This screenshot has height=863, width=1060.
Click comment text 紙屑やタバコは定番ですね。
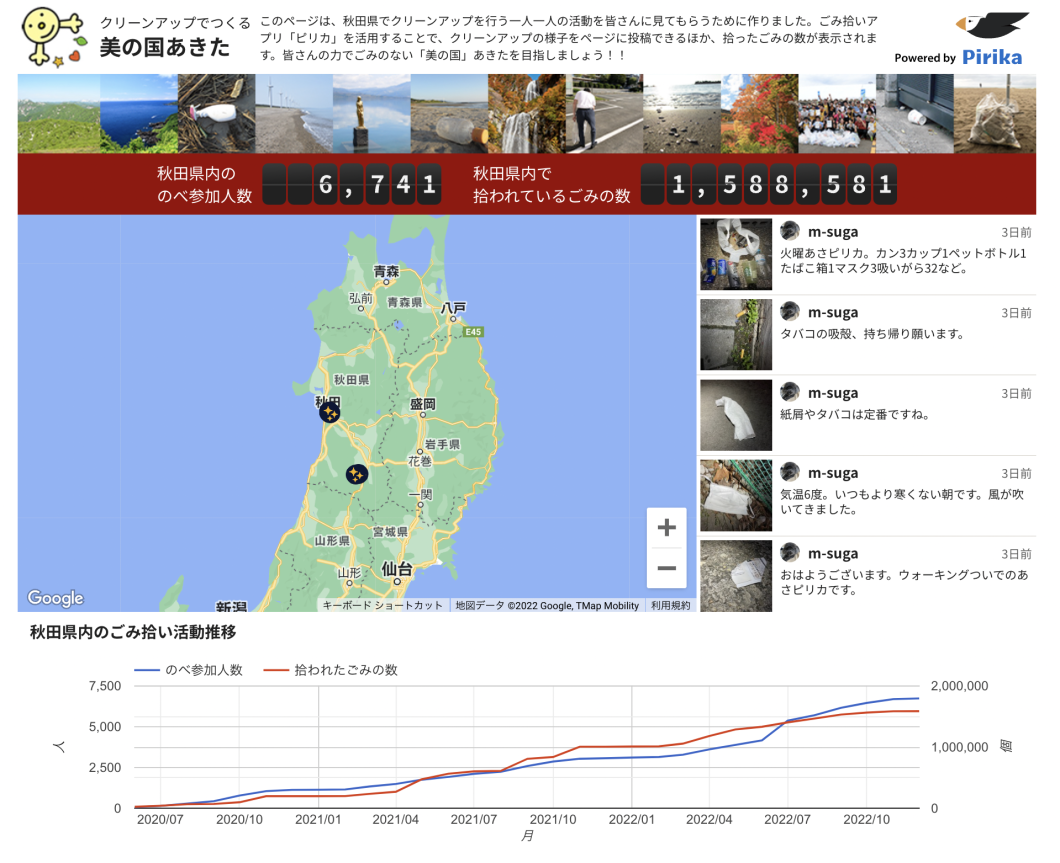coord(855,414)
